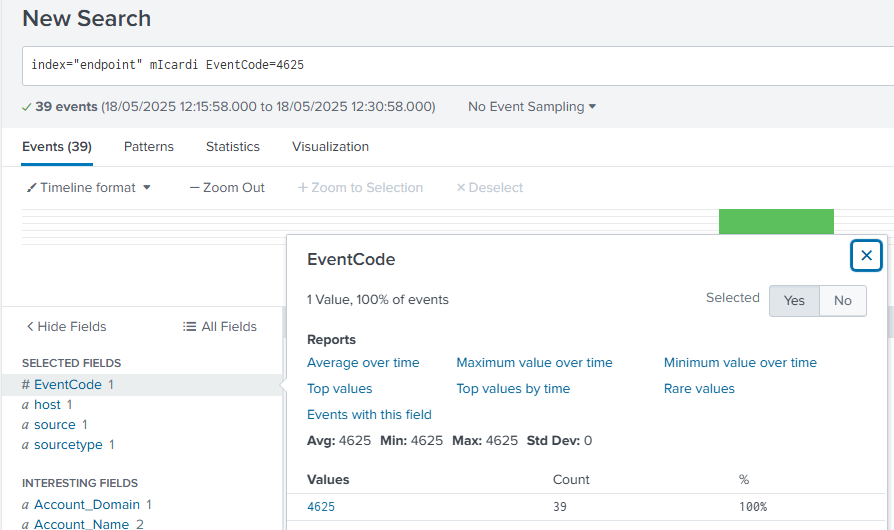Screen dimensions: 894x530
Task: Click into the search query input
Action: tap(458, 66)
